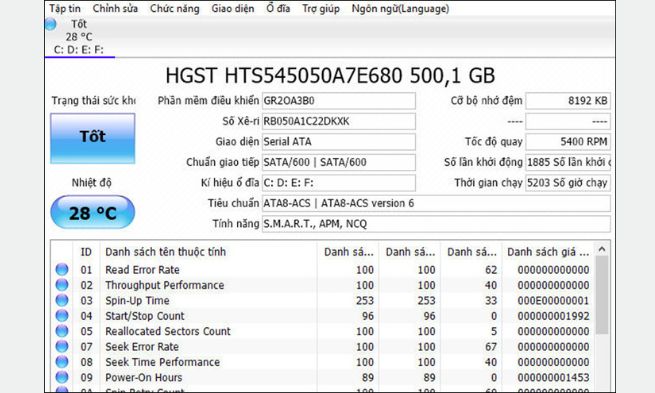Click status orb for Power-On Hours
Image resolution: width=655 pixels, height=393 pixels.
point(62,377)
